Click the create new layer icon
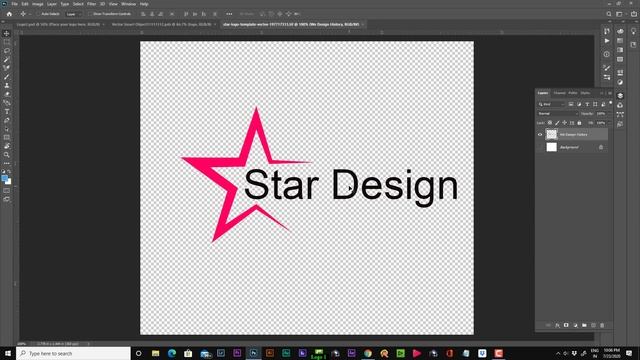Image resolution: width=640 pixels, height=360 pixels. [593, 325]
